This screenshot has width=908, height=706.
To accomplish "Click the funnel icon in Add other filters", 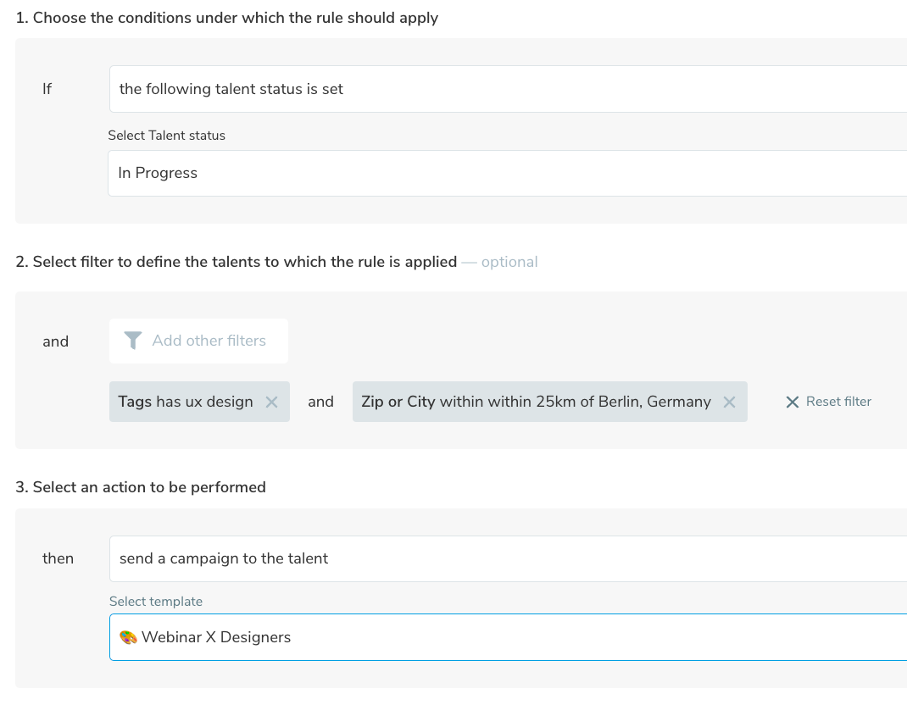I will (x=133, y=341).
